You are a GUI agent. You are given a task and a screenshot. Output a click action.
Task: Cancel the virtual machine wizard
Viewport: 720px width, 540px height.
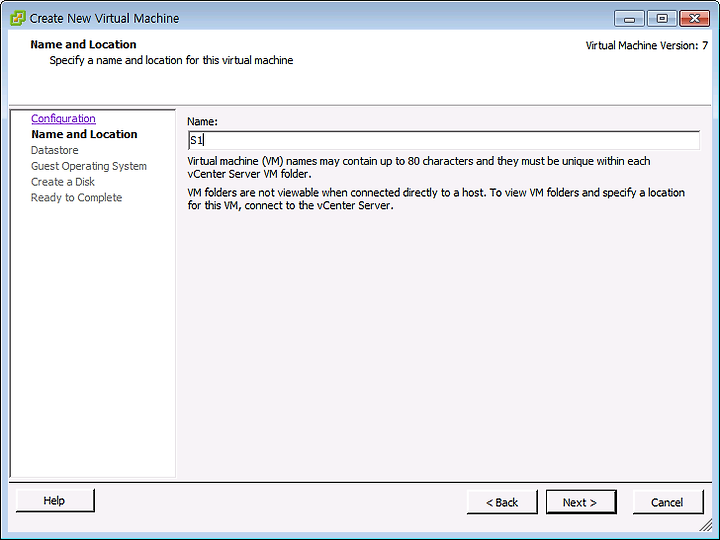[668, 502]
